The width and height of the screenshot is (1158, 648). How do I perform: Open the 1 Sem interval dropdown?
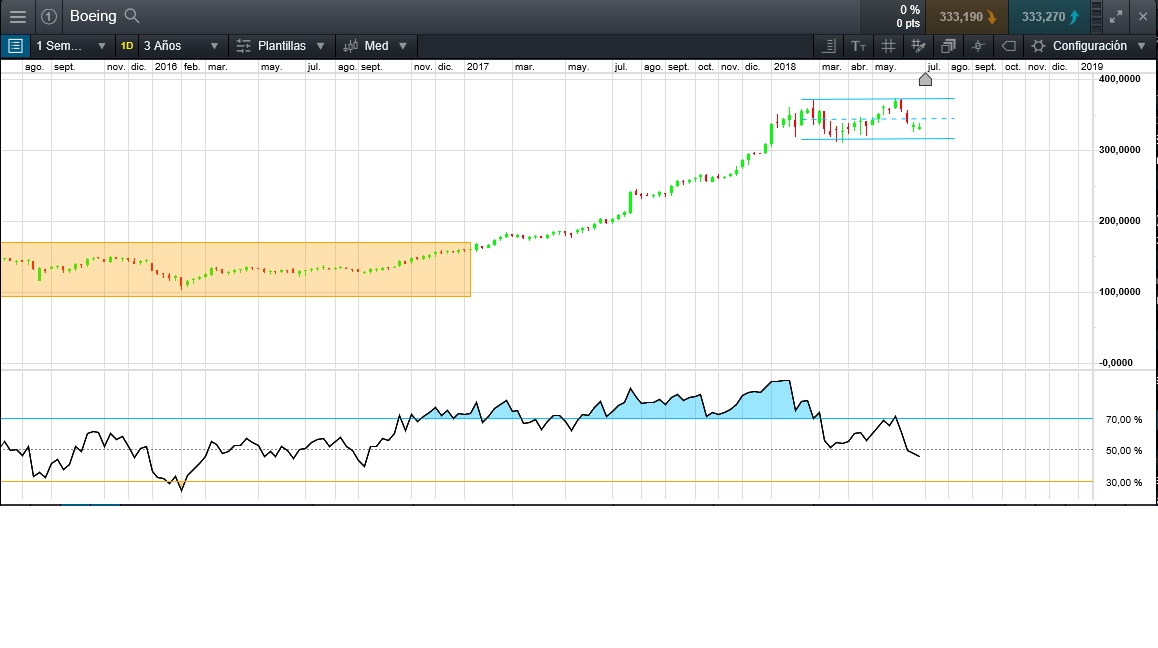click(x=70, y=46)
